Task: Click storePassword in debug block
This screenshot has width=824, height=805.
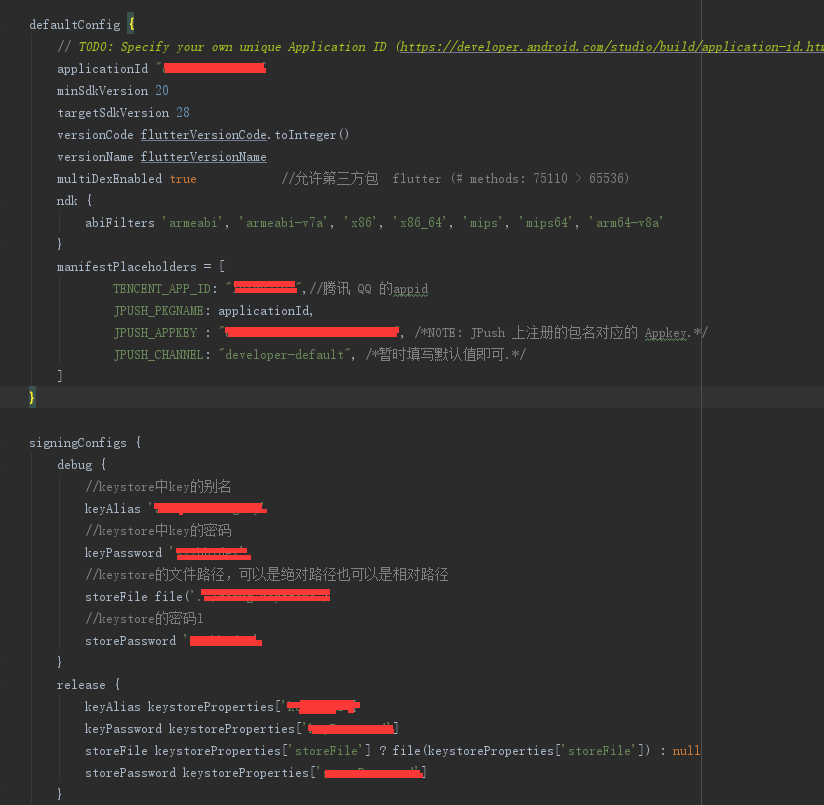Action: pos(130,641)
